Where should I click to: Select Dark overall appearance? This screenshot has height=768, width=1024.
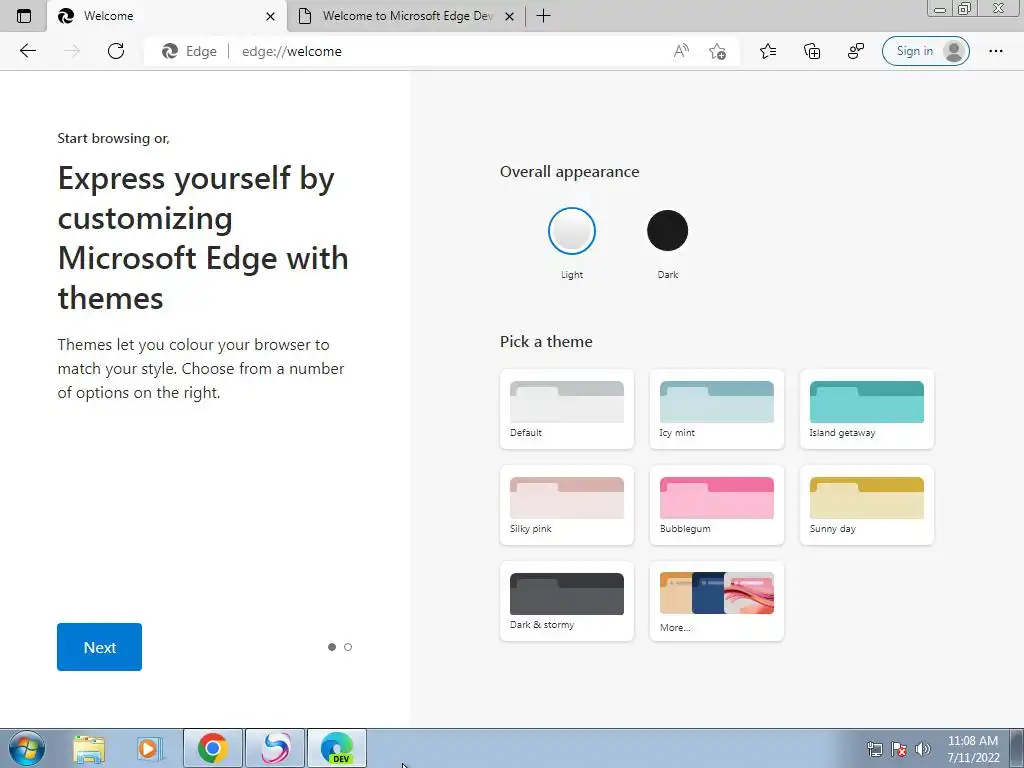[667, 231]
